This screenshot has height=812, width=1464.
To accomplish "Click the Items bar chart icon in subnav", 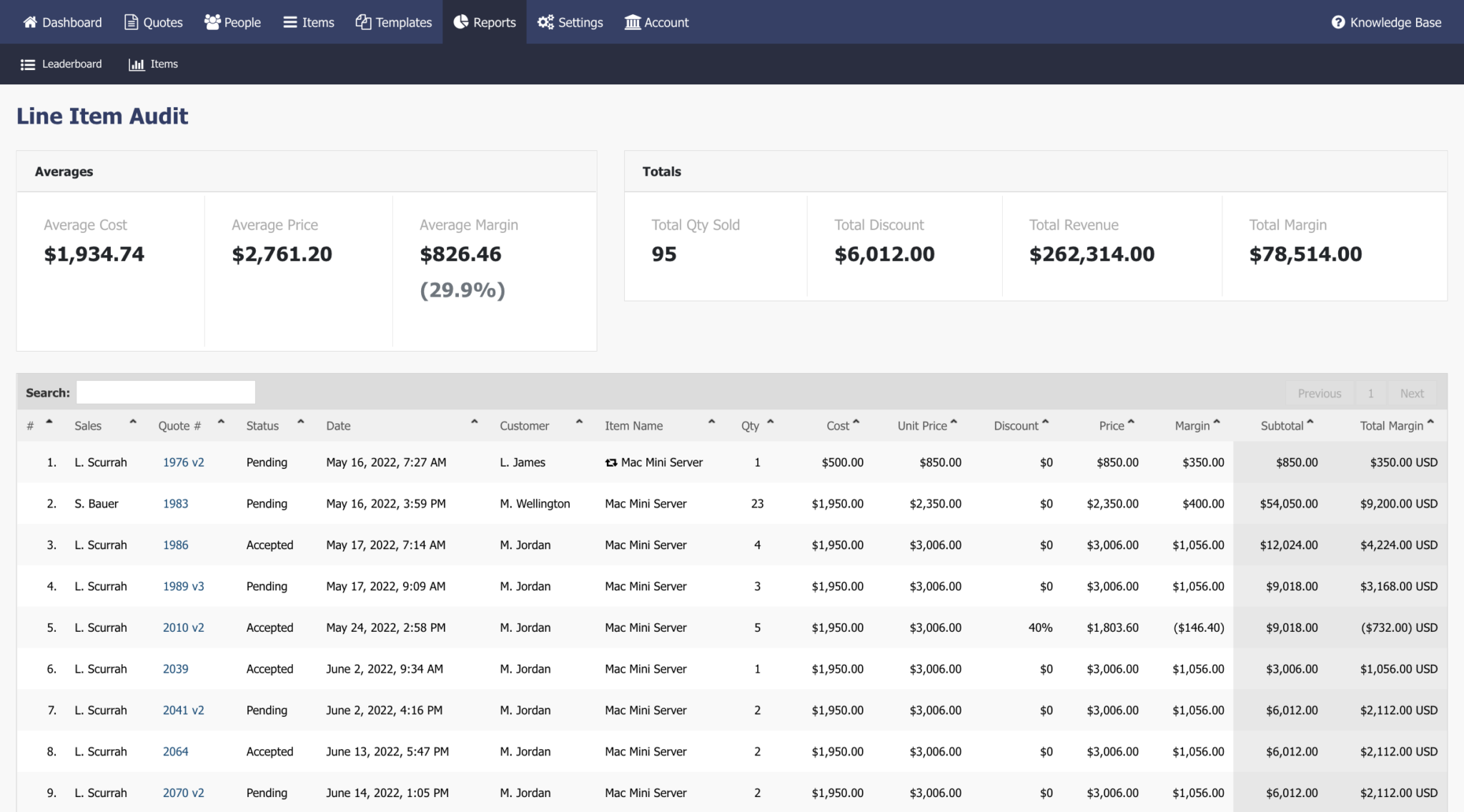I will coord(137,64).
